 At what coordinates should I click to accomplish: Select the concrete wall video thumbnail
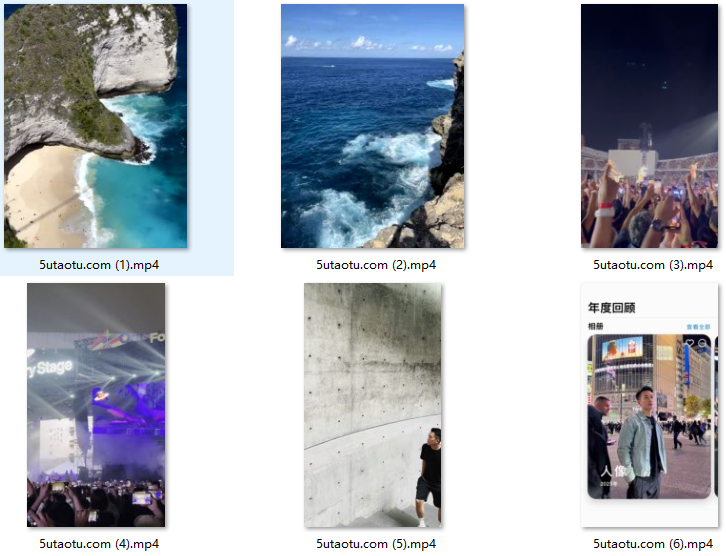coord(373,405)
